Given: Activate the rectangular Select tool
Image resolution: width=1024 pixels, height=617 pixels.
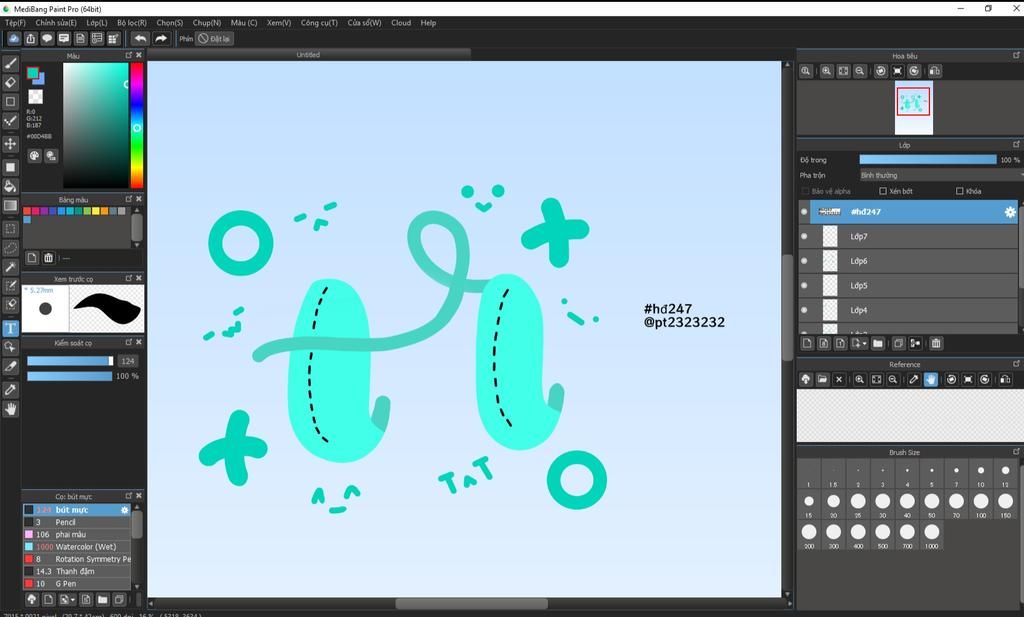Looking at the screenshot, I should (x=10, y=229).
